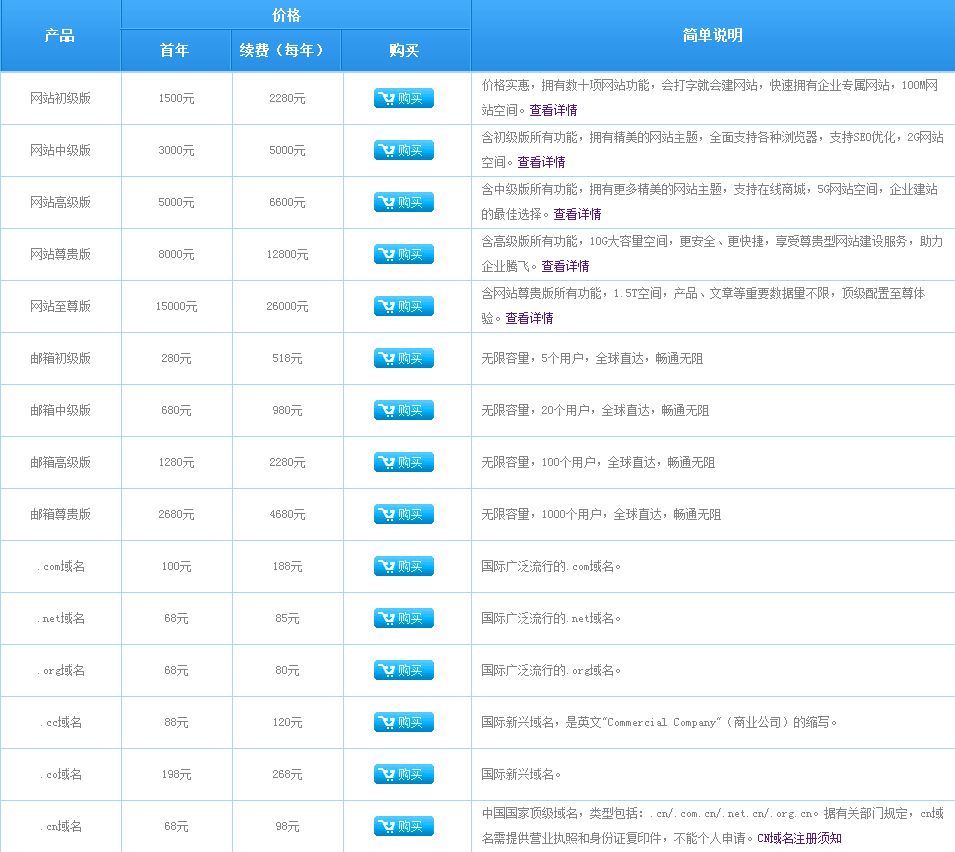View details of 网站中级版 description
Viewport: 955px width, 852px height.
click(x=541, y=162)
